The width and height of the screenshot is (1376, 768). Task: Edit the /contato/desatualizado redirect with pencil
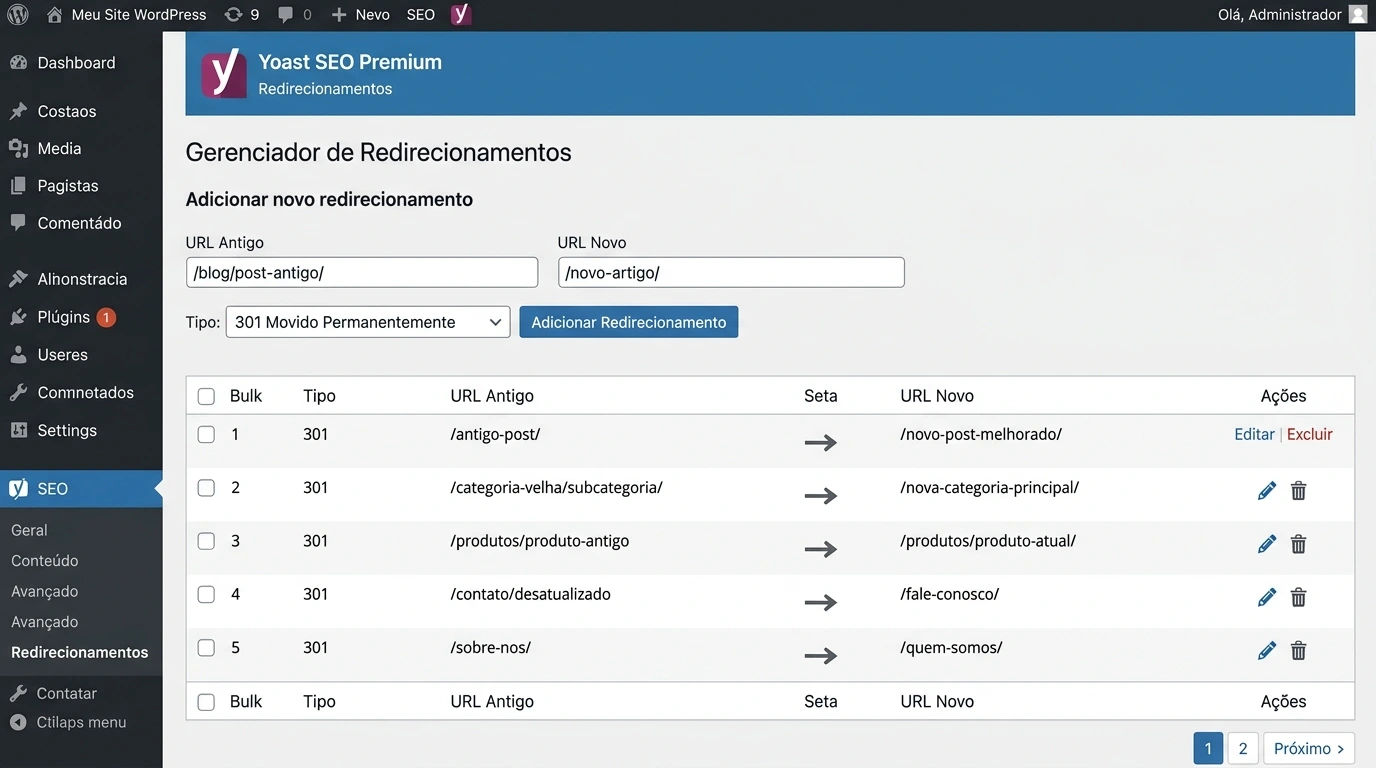1267,597
